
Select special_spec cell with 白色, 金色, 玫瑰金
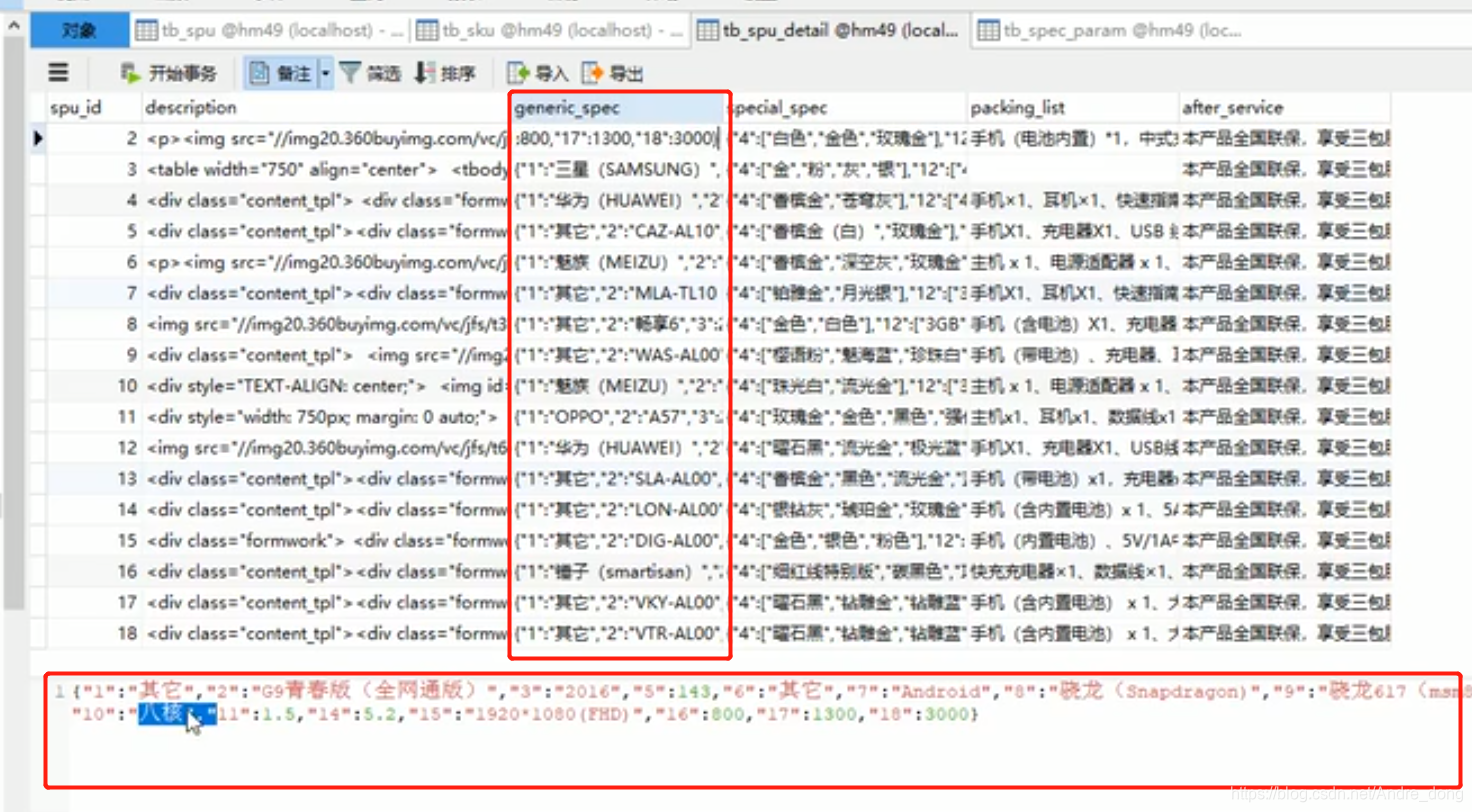[x=846, y=138]
